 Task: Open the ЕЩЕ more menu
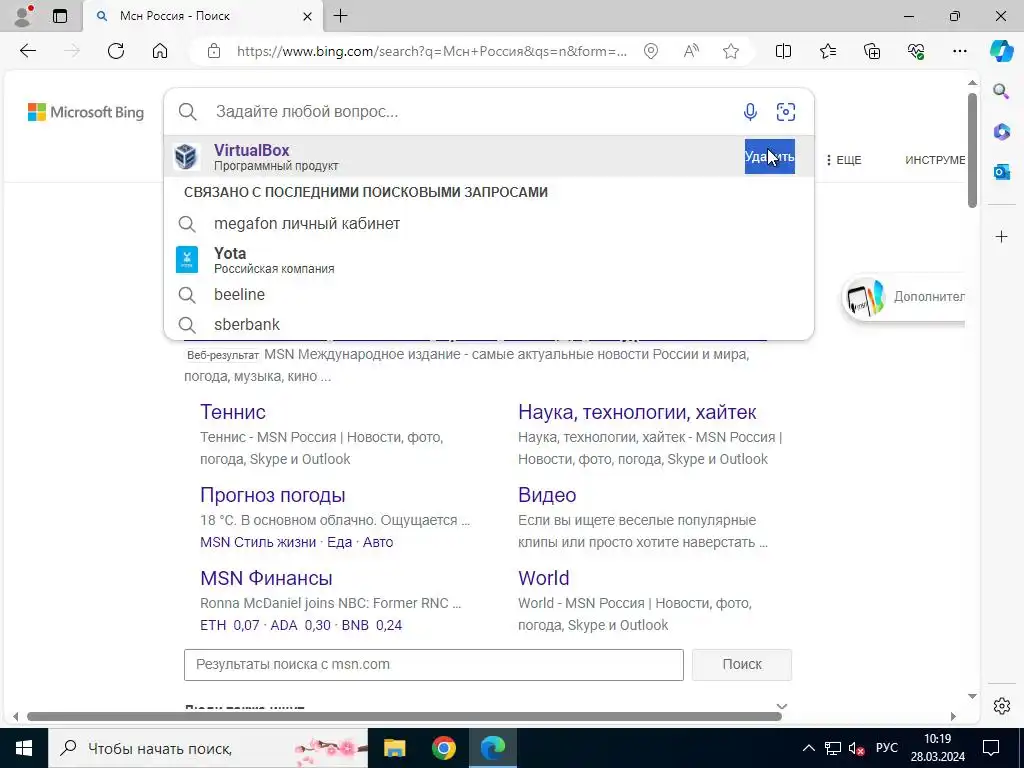[x=843, y=160]
